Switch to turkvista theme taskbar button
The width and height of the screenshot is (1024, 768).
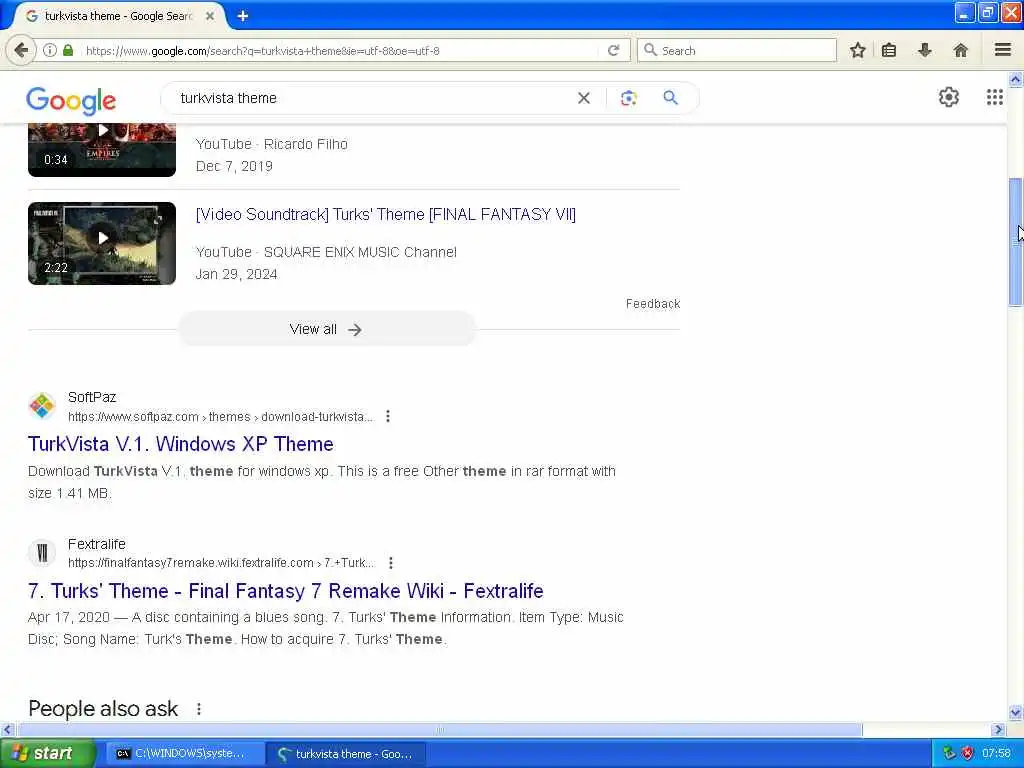click(346, 754)
